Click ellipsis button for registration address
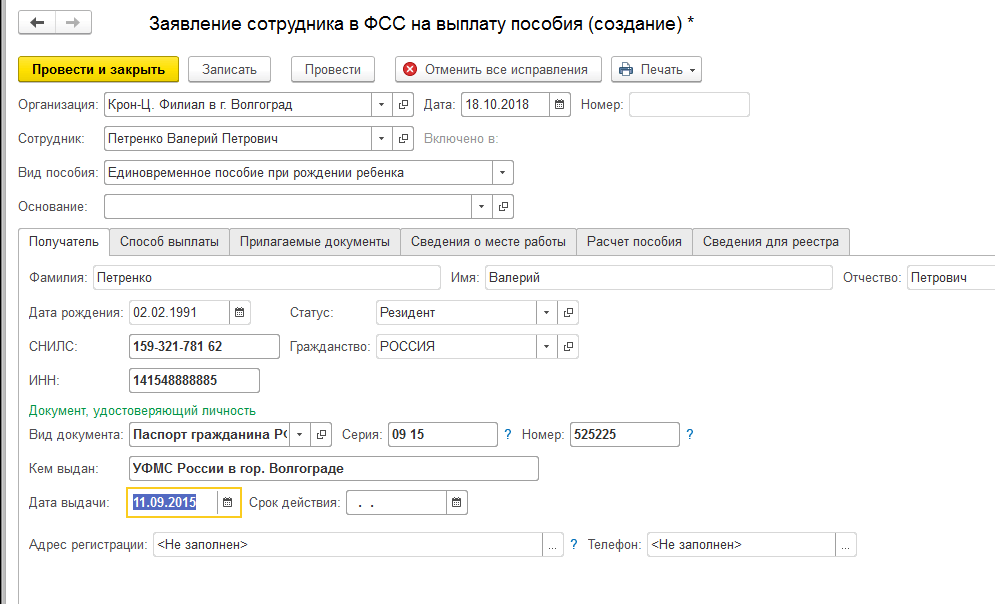 (553, 545)
